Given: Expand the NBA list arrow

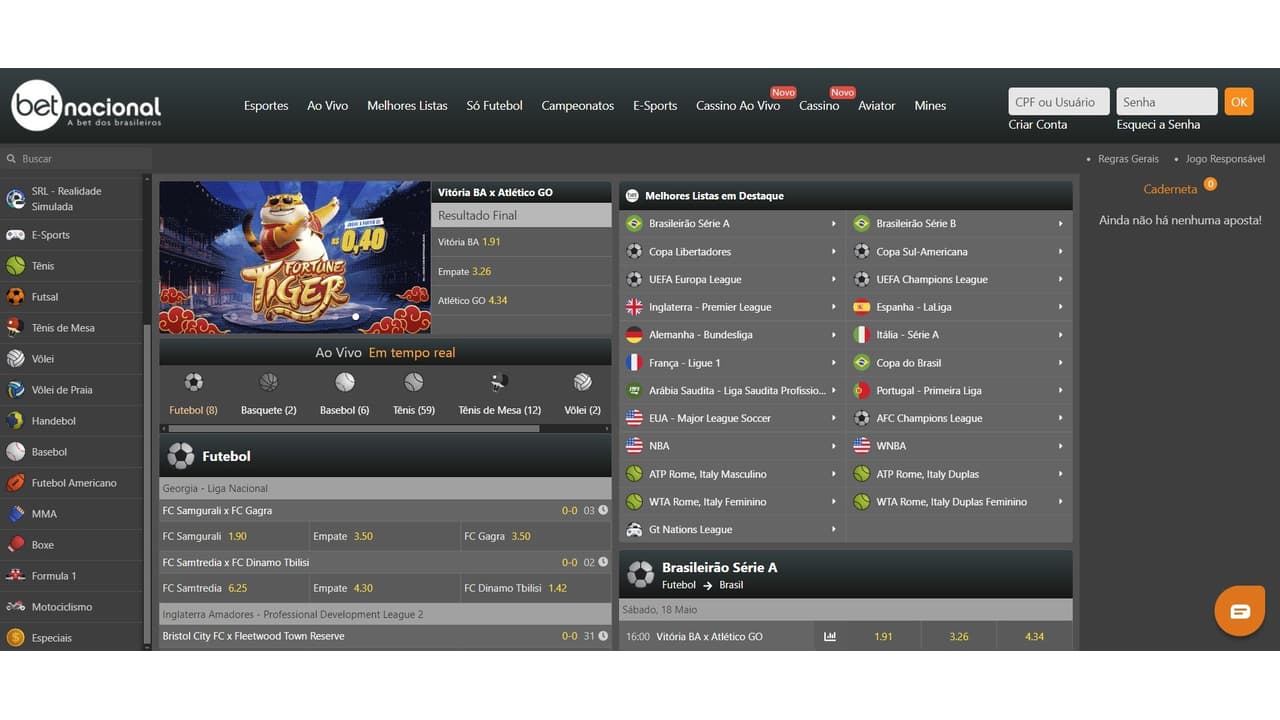Looking at the screenshot, I should click(834, 446).
